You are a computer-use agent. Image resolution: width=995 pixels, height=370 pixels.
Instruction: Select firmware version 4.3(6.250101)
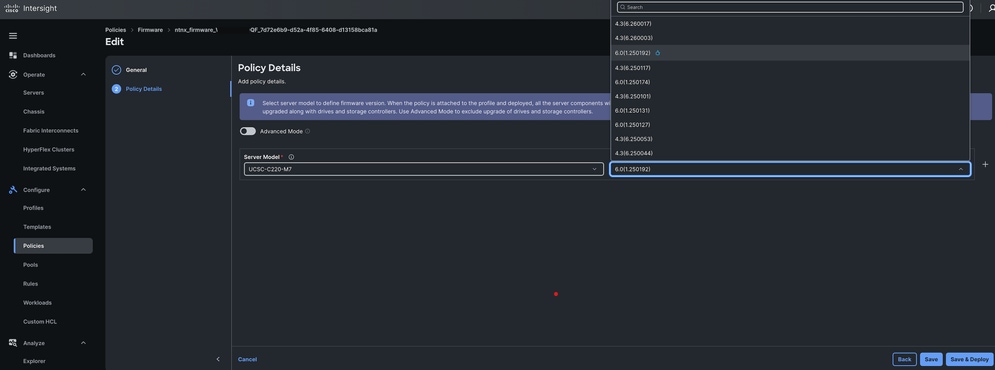click(x=790, y=96)
